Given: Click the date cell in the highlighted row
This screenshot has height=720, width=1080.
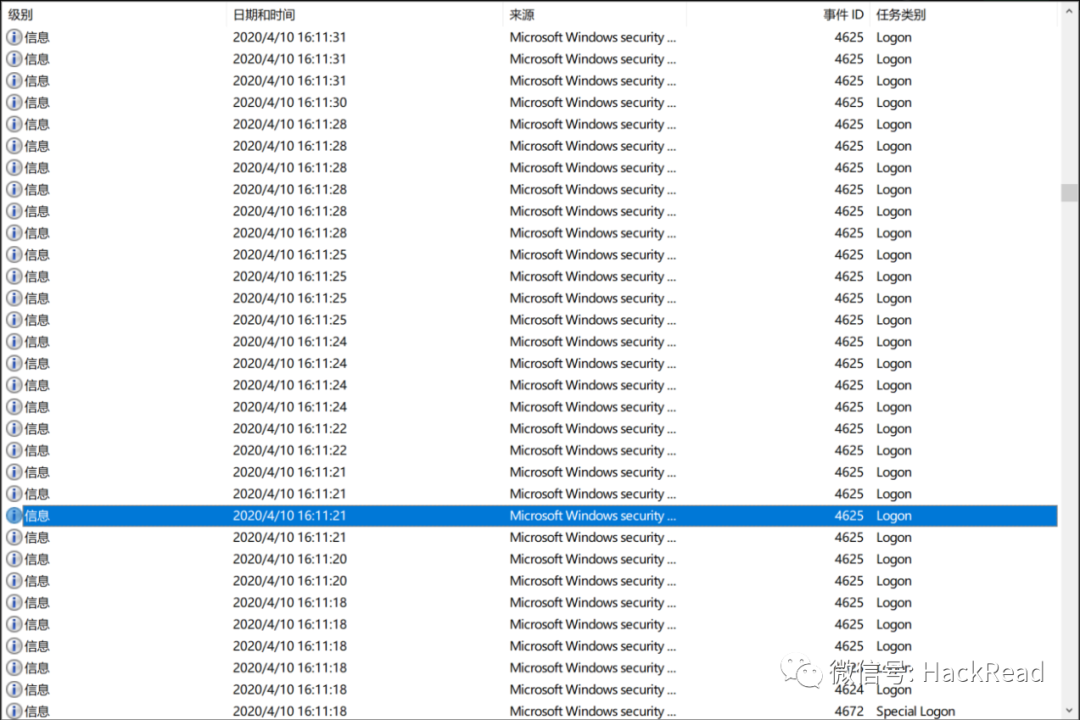Looking at the screenshot, I should pos(289,515).
